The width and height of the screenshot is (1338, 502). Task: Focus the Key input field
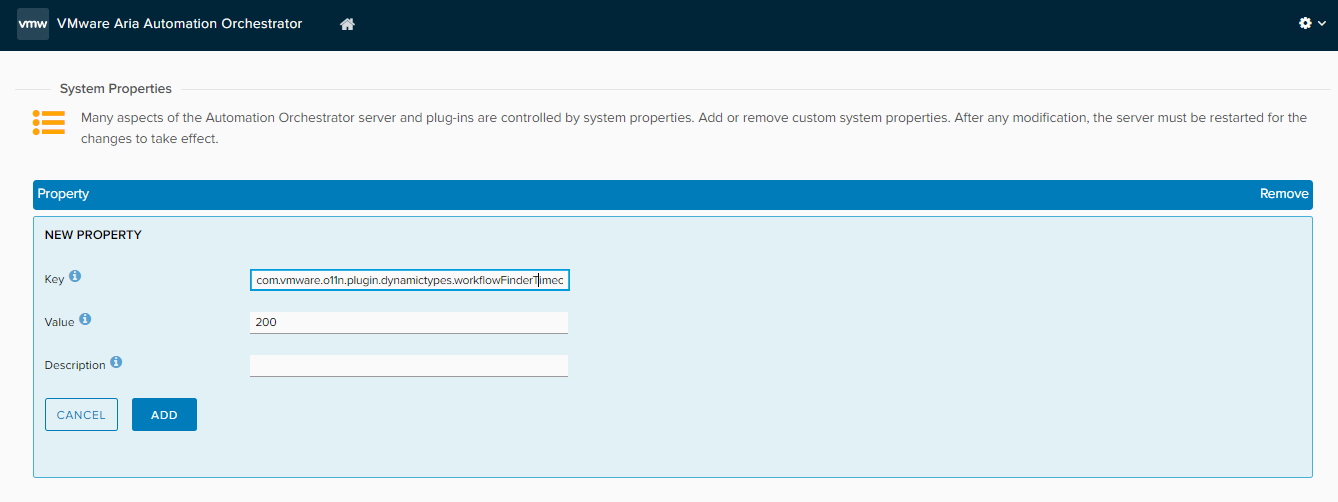point(409,281)
